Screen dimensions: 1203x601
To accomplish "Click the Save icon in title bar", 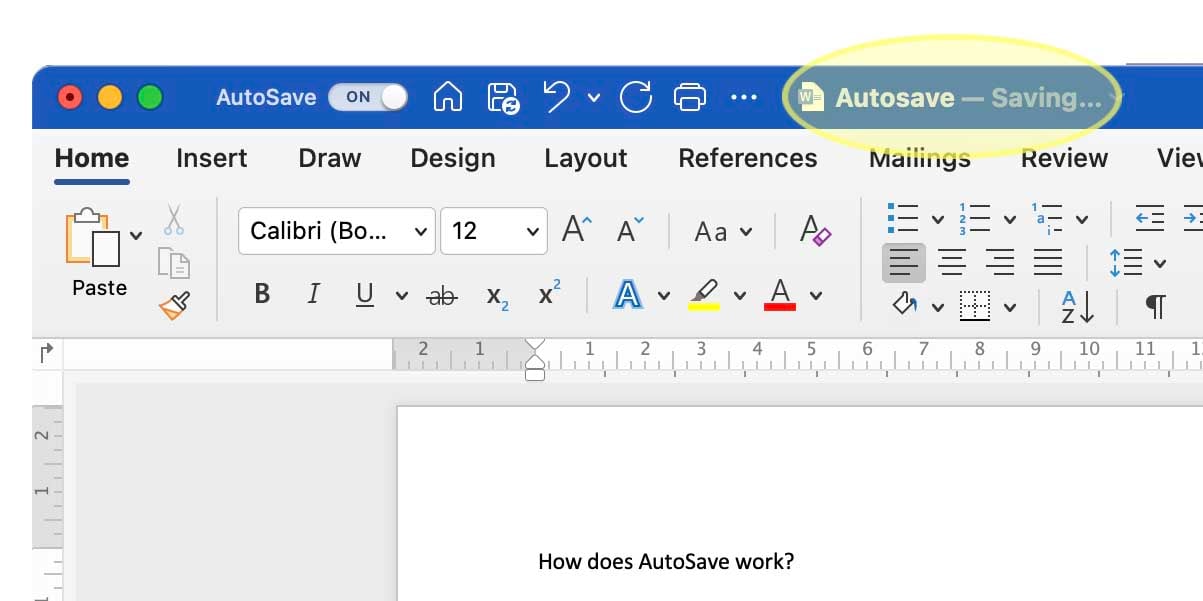I will pyautogui.click(x=503, y=97).
